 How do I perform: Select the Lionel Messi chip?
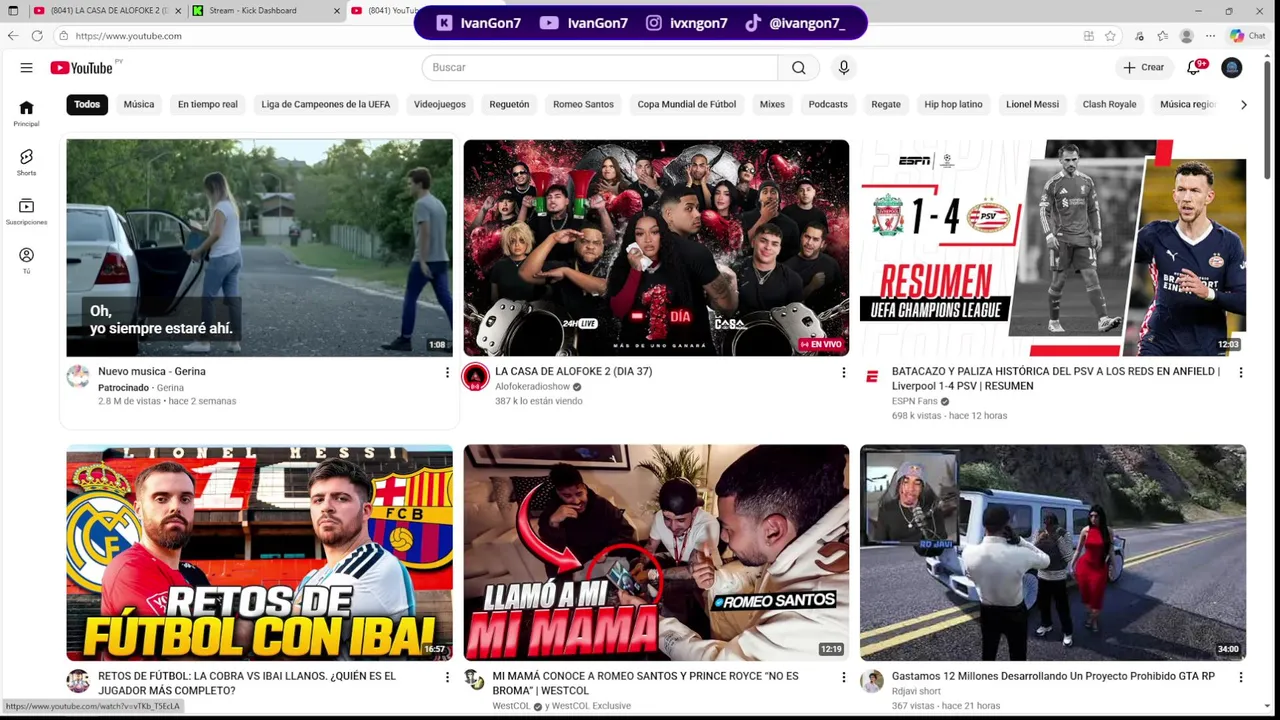point(1032,104)
